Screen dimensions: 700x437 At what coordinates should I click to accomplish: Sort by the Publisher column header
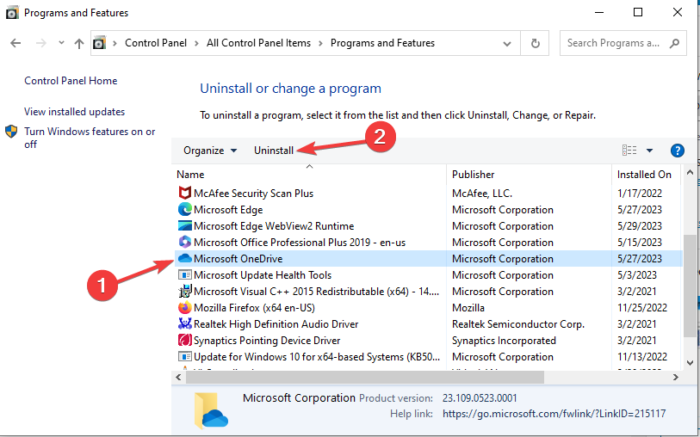(473, 174)
